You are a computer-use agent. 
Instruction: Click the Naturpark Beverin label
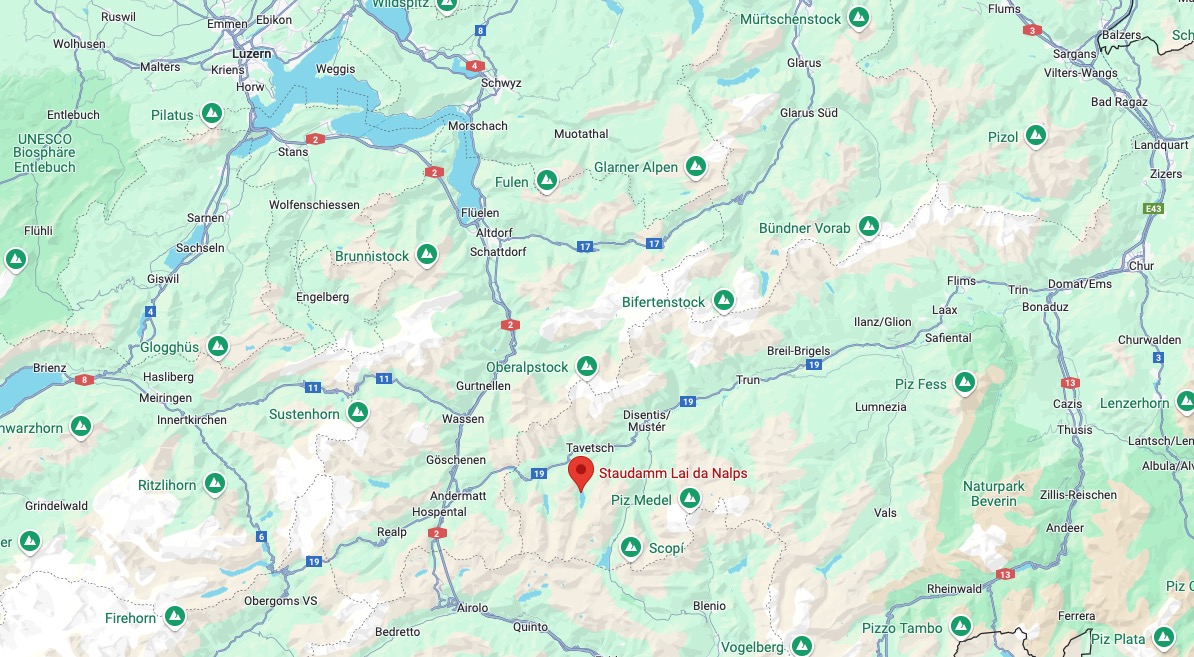pyautogui.click(x=994, y=493)
